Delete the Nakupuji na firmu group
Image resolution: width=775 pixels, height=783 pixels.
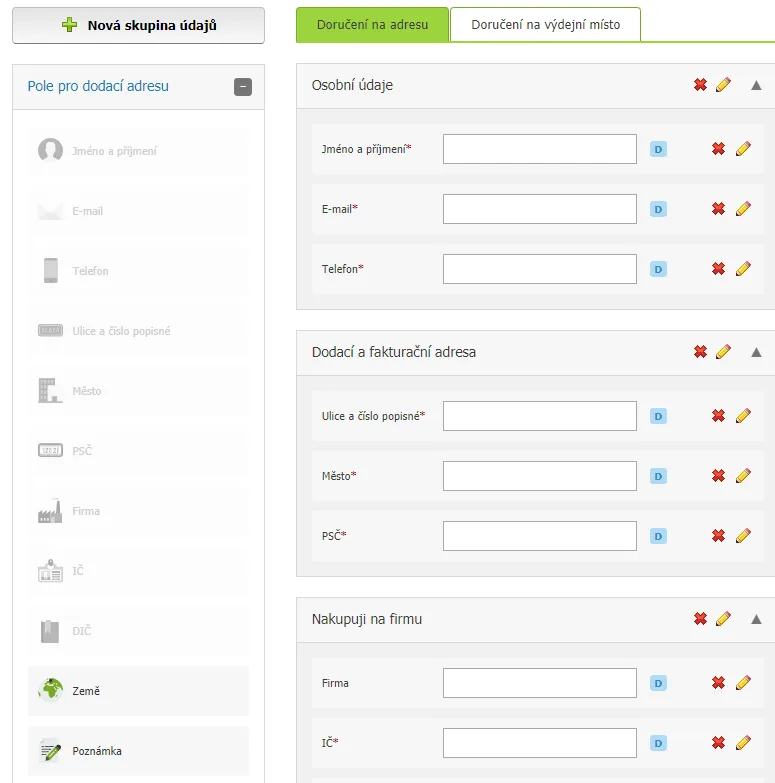pyautogui.click(x=700, y=619)
